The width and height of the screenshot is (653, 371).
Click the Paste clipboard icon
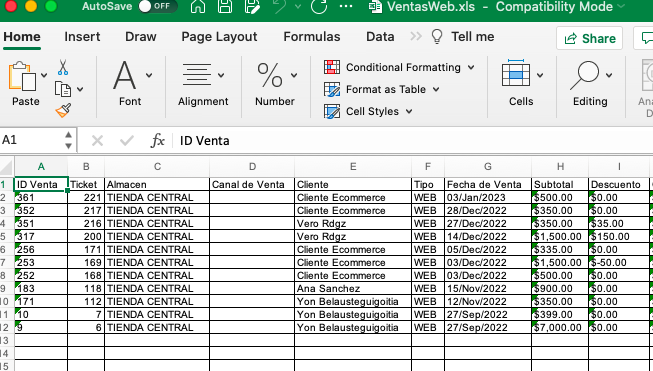pos(22,76)
